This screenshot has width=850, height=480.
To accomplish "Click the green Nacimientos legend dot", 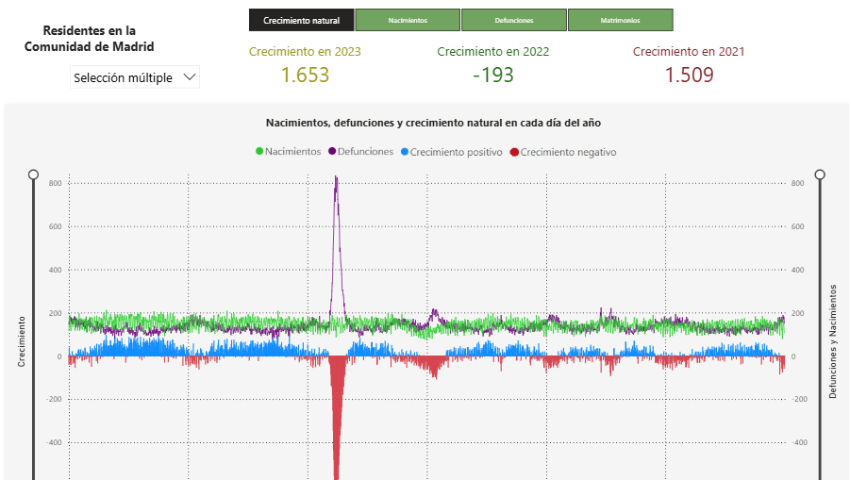I will pyautogui.click(x=260, y=152).
